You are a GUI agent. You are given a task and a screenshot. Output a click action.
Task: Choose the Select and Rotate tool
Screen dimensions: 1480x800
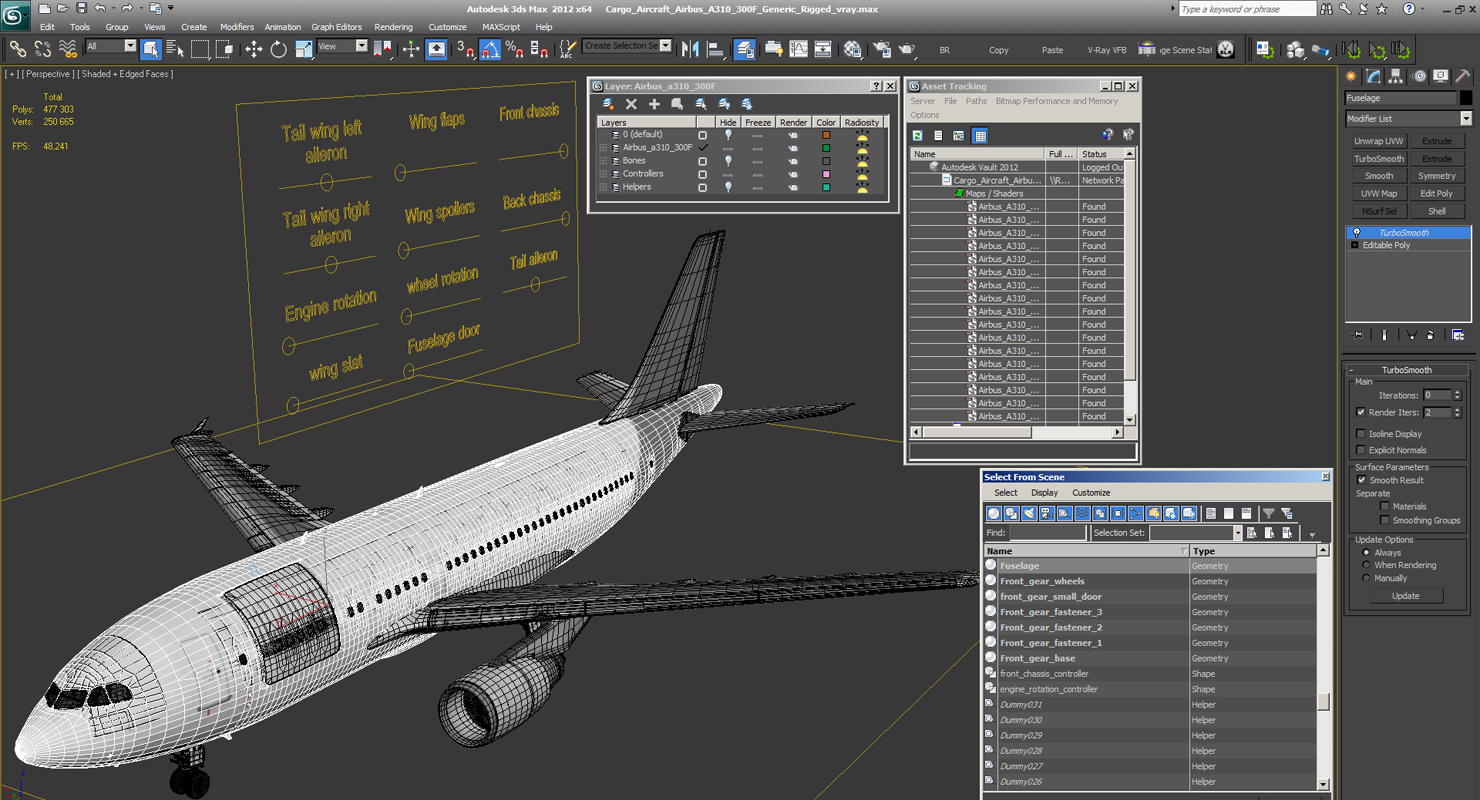click(x=278, y=48)
